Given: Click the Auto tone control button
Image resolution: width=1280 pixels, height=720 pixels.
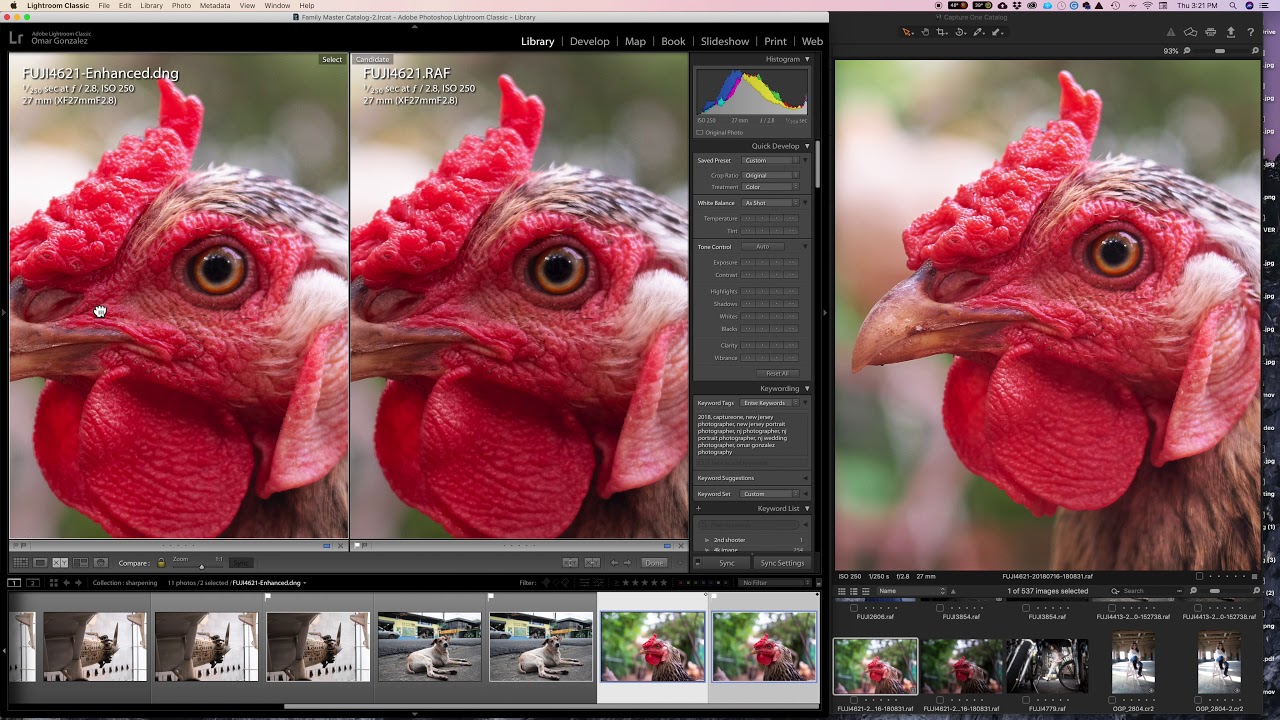Looking at the screenshot, I should [763, 247].
